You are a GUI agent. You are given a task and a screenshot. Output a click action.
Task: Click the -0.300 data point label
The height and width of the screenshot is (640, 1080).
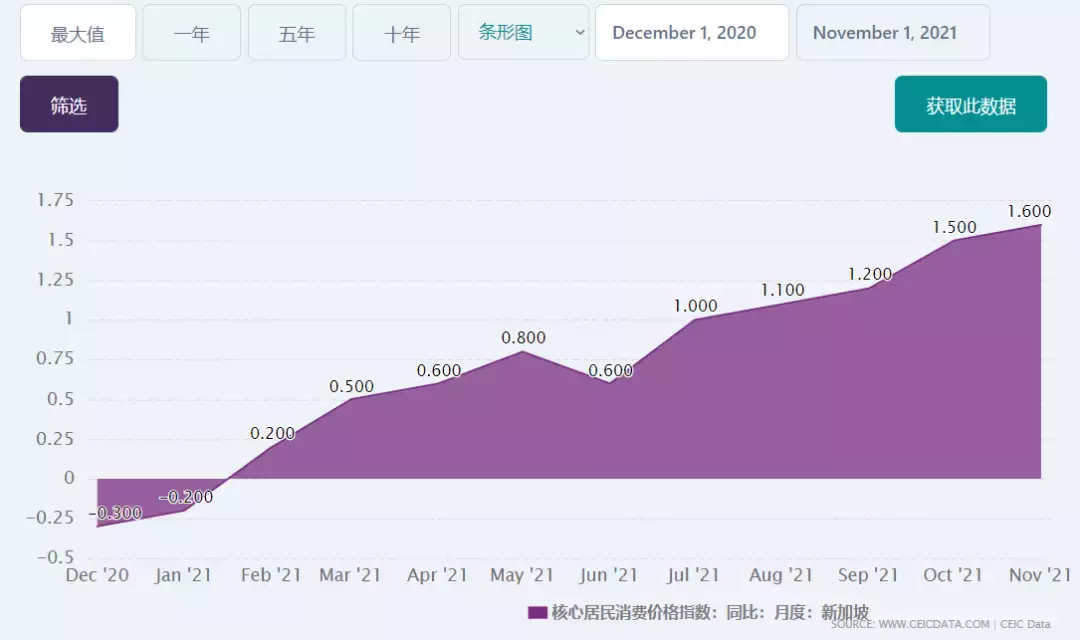(x=119, y=513)
